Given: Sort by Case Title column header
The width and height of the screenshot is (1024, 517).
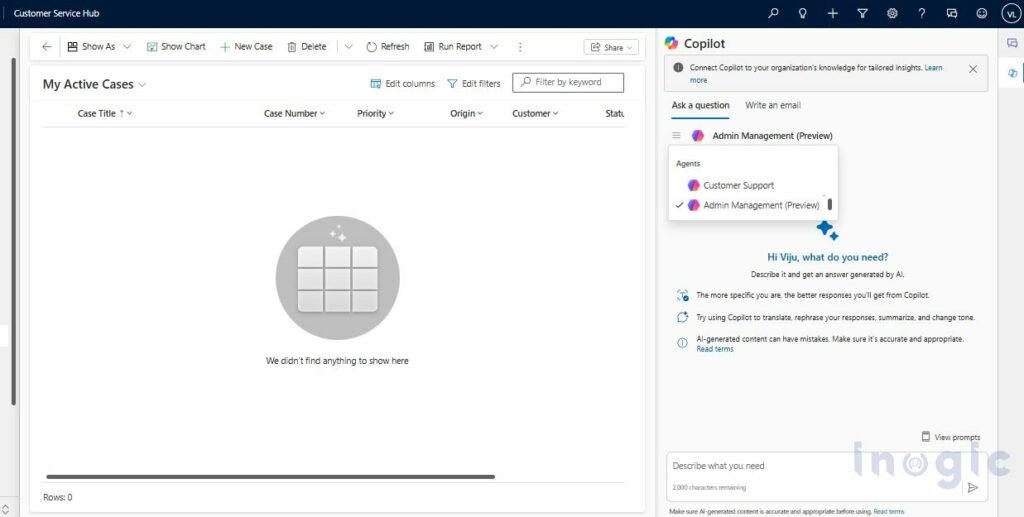Looking at the screenshot, I should click(x=104, y=114).
